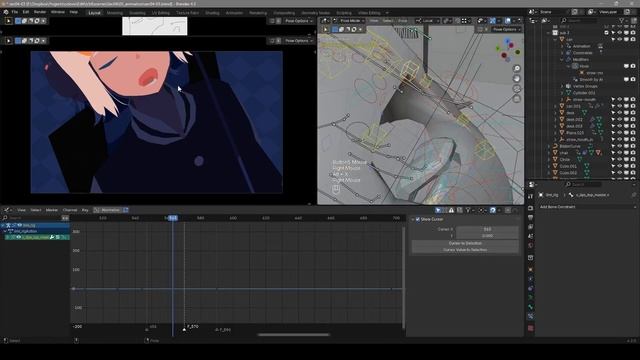Open Pose Options dropdown in top-left editor
640x360 pixels.
pos(299,21)
